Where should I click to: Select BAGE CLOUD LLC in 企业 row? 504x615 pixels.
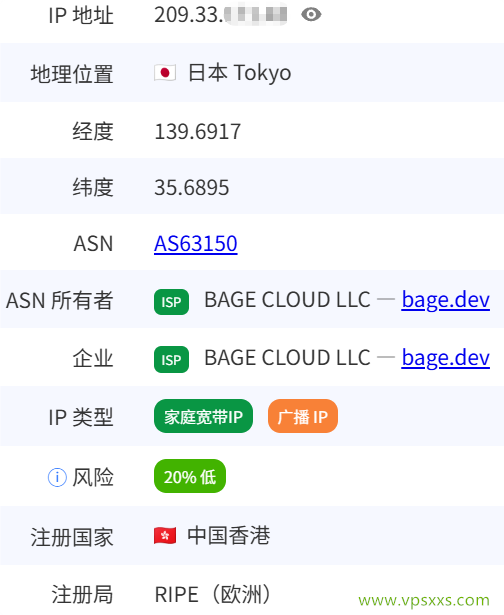click(x=287, y=358)
